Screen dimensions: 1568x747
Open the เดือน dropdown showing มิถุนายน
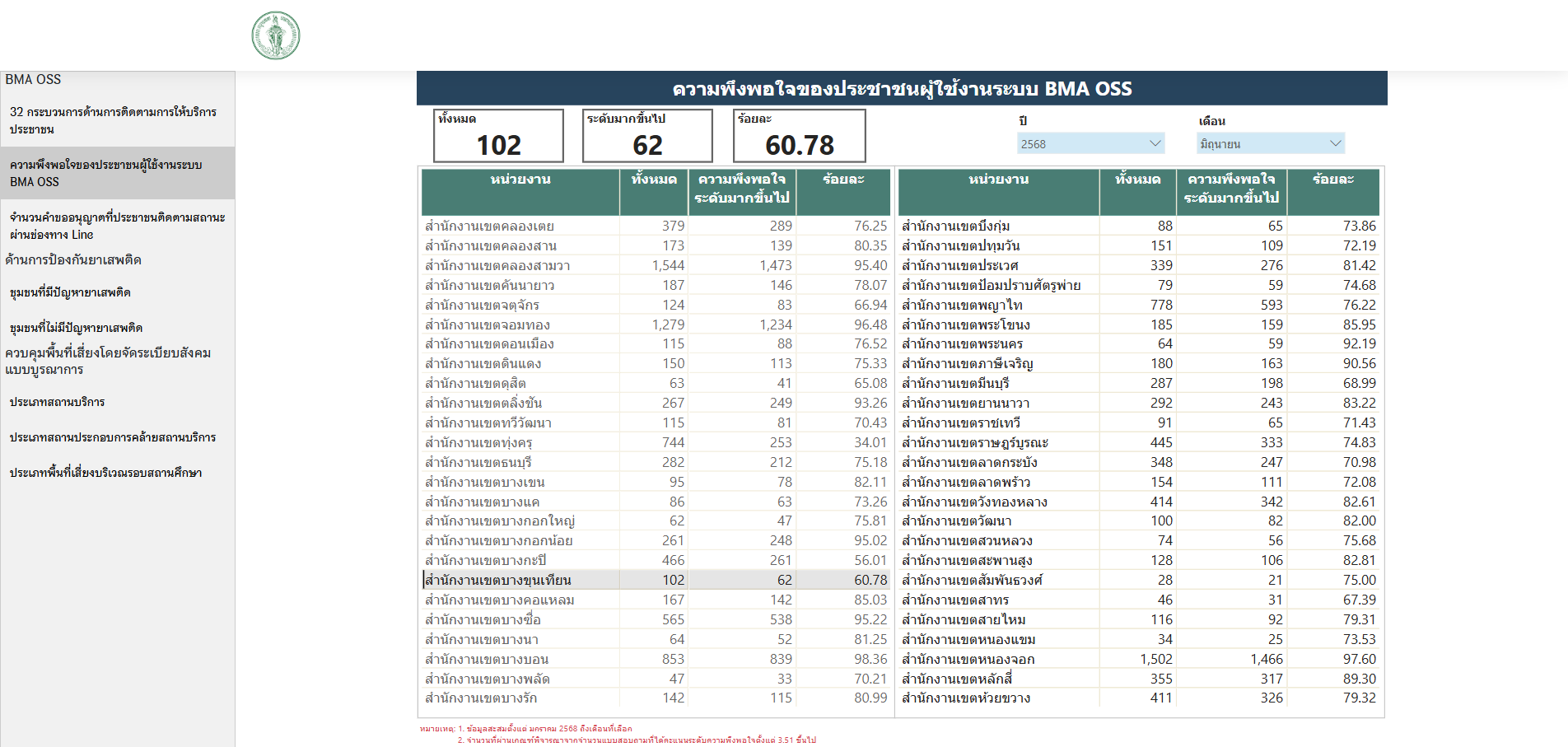(1270, 143)
